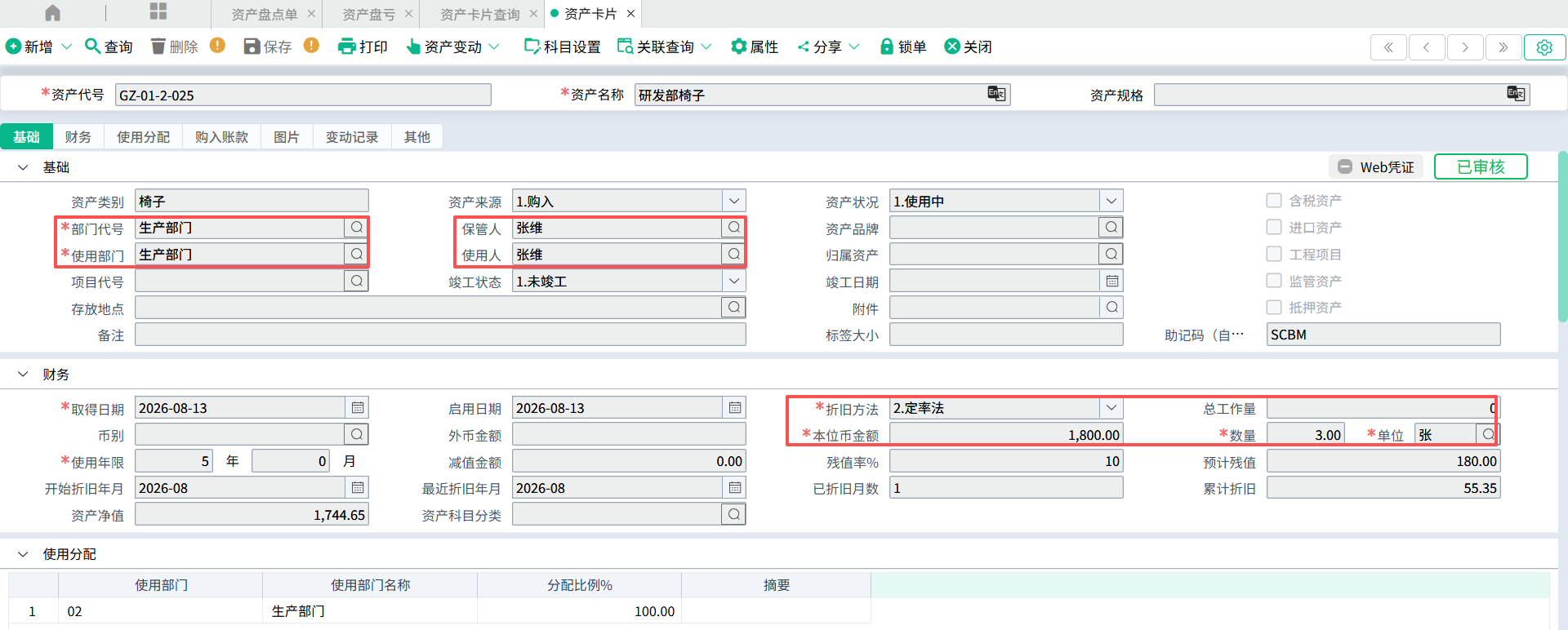This screenshot has width=1568, height=630.
Task: Open calendar picker for 开始折旧年月
Action: 358,487
